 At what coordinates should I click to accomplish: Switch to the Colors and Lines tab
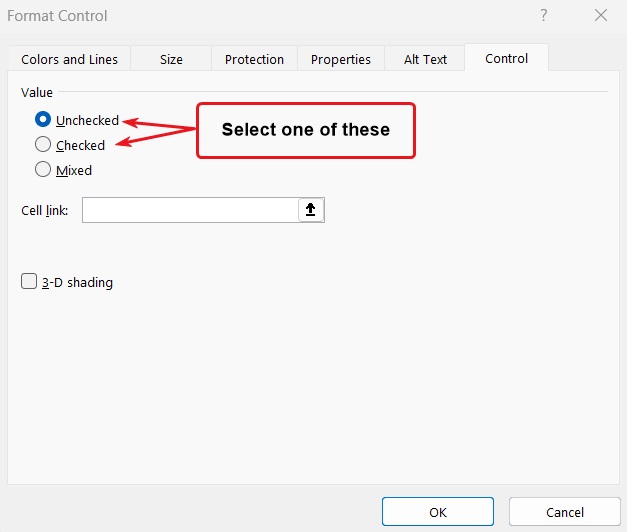[x=69, y=59]
